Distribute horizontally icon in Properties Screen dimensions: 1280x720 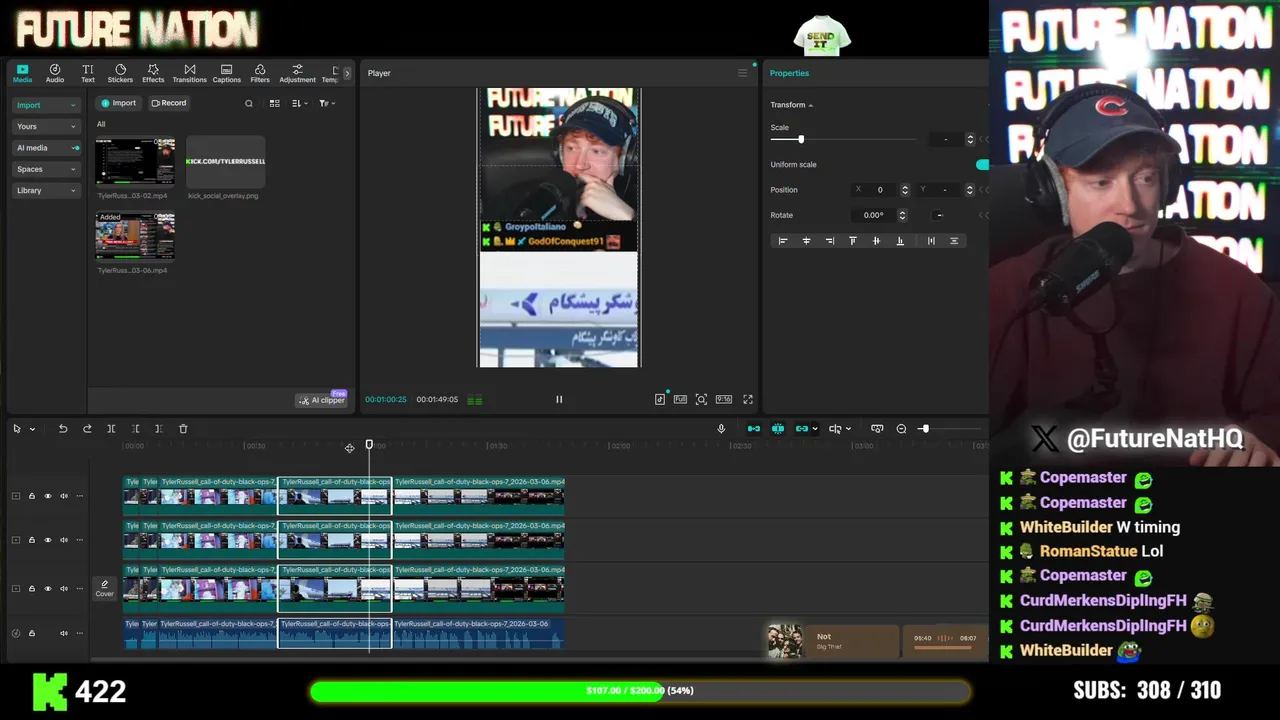click(931, 241)
